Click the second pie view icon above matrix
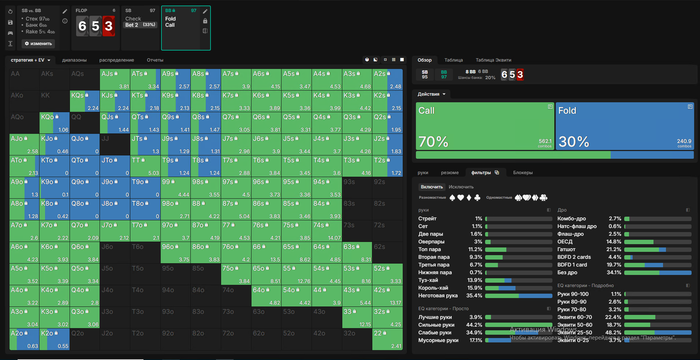 (375, 59)
